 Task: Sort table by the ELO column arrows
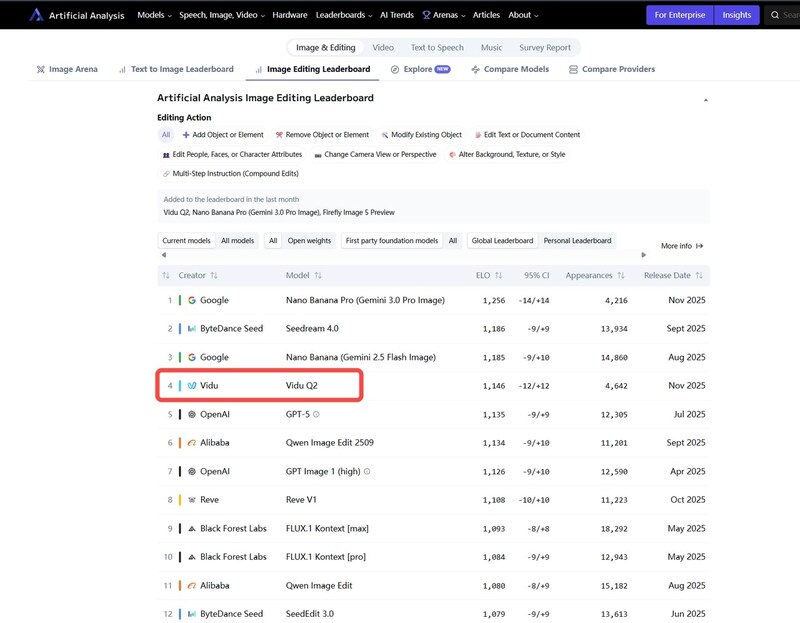[497, 275]
